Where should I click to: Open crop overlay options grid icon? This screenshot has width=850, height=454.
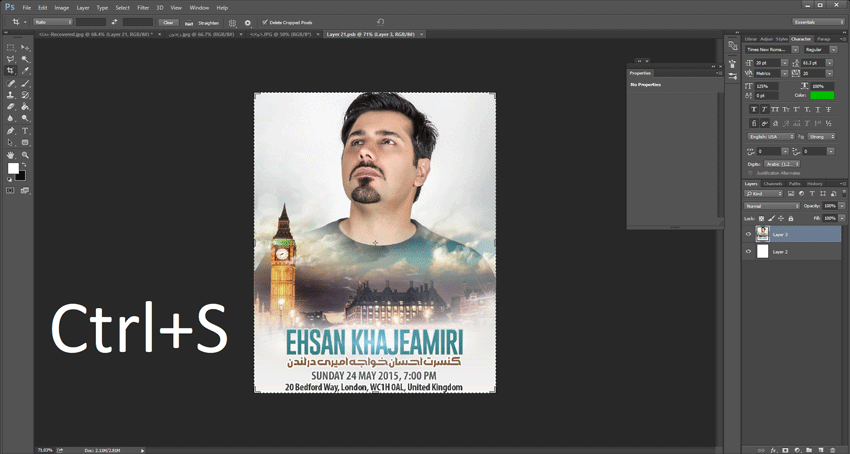[x=232, y=23]
